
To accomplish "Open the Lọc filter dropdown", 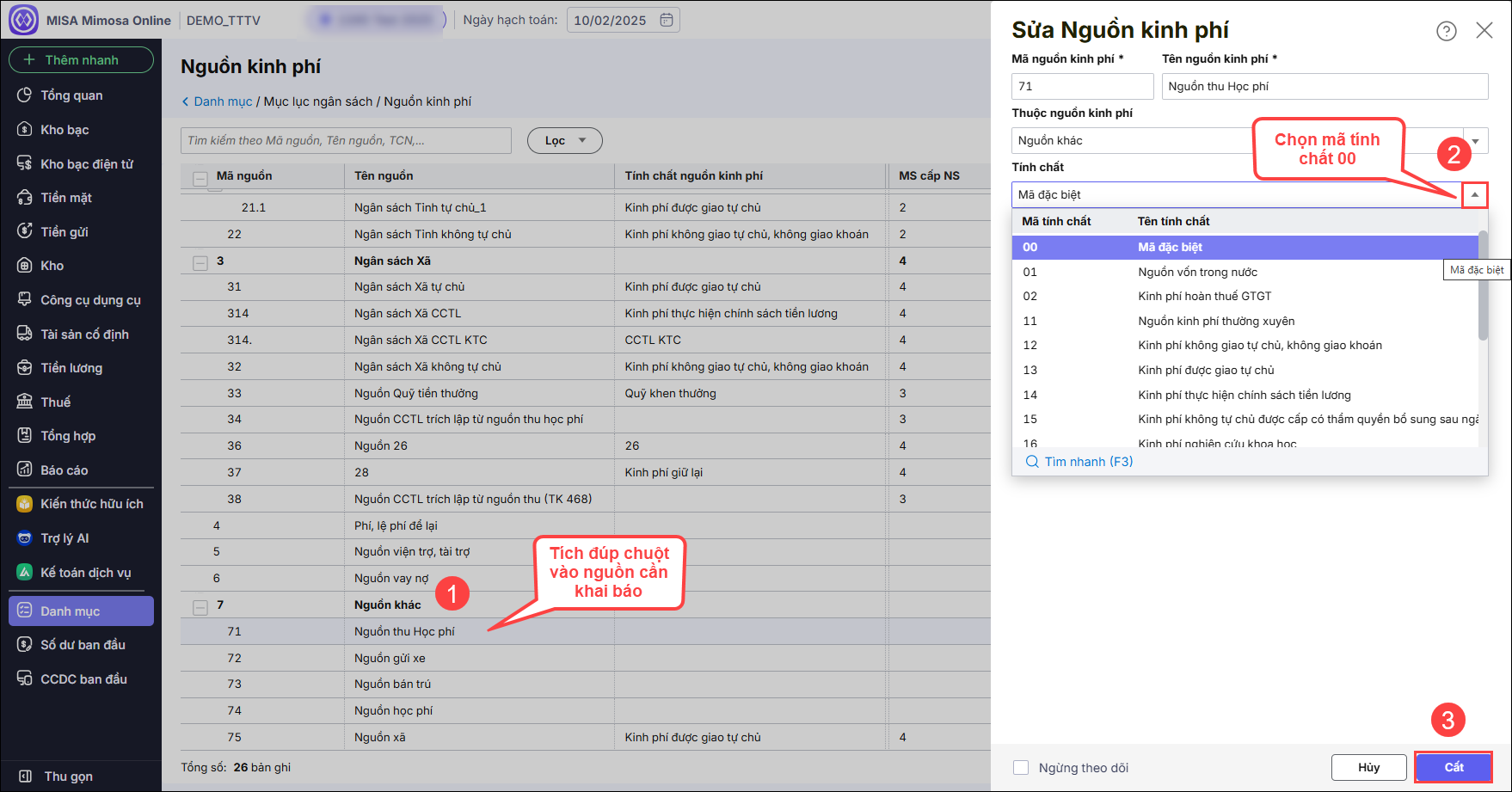I will coord(564,140).
